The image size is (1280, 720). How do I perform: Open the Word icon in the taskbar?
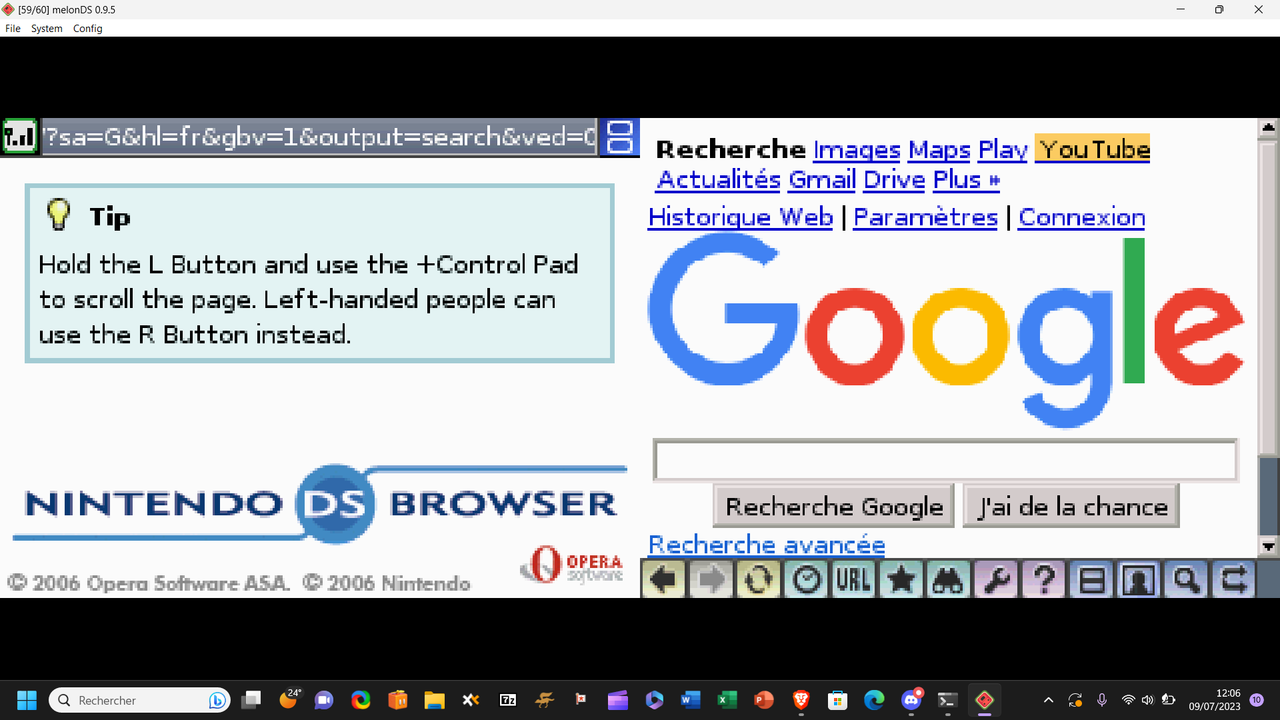point(690,700)
